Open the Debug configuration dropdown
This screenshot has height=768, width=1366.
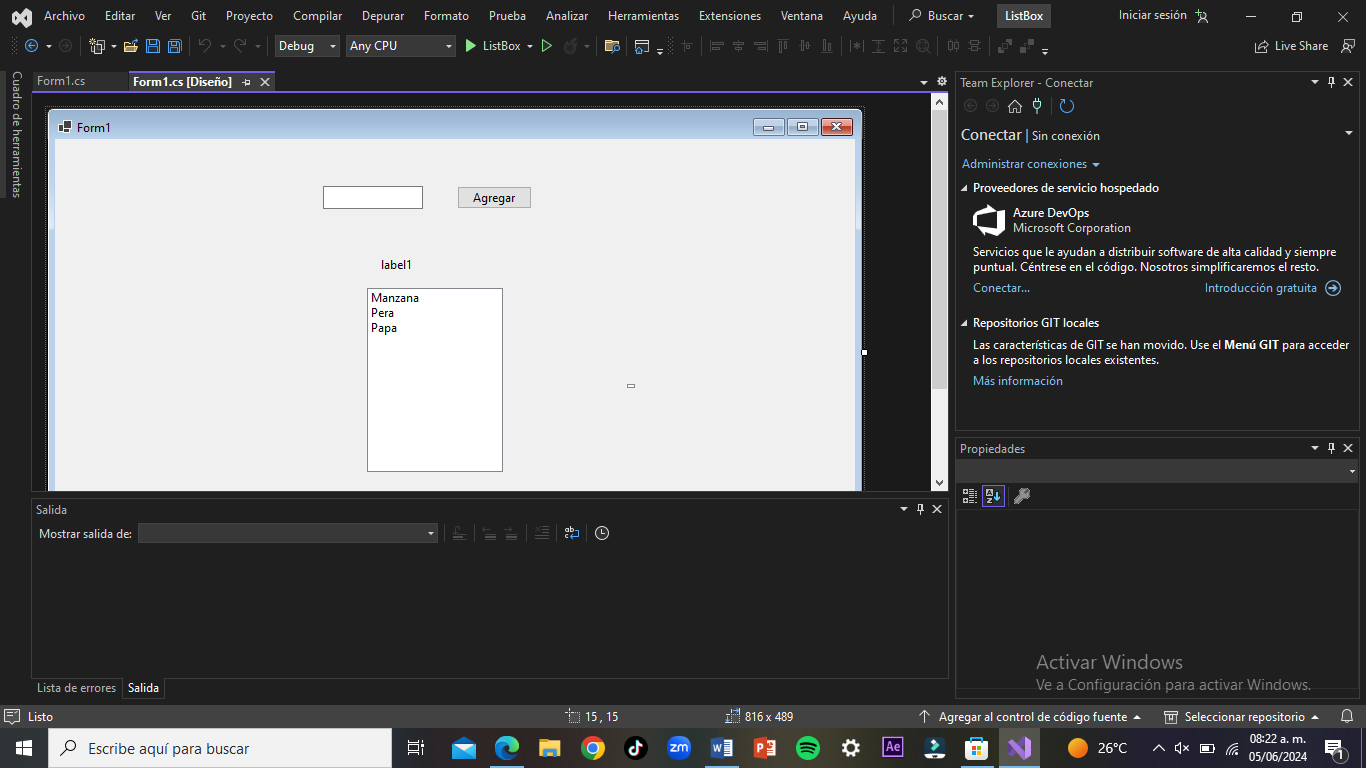coord(308,46)
